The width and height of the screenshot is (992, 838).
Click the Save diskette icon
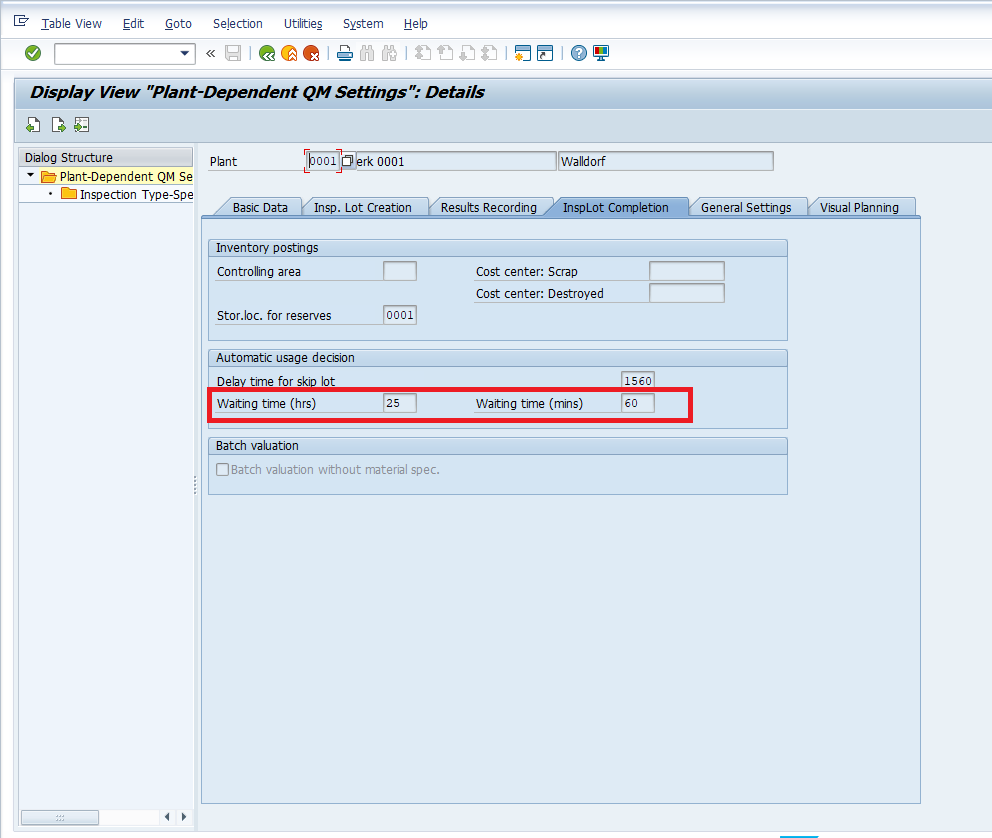coord(233,53)
